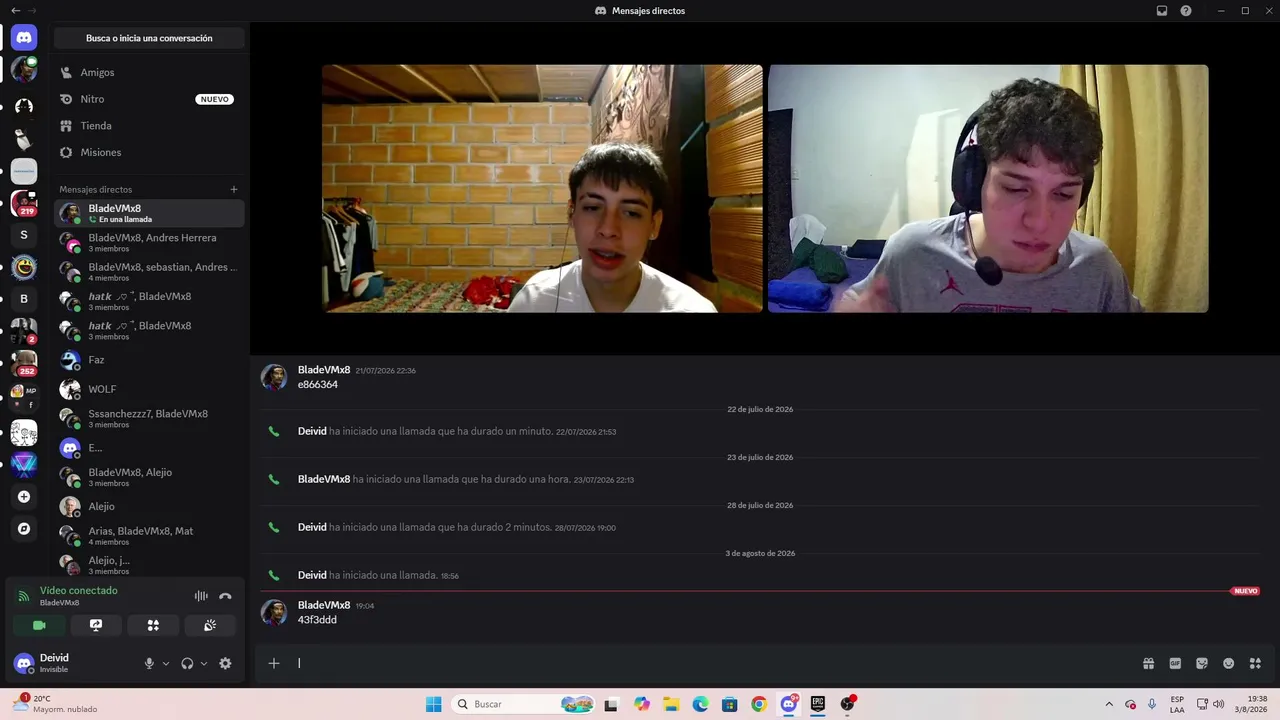Open File Explorer from the taskbar

pos(671,704)
